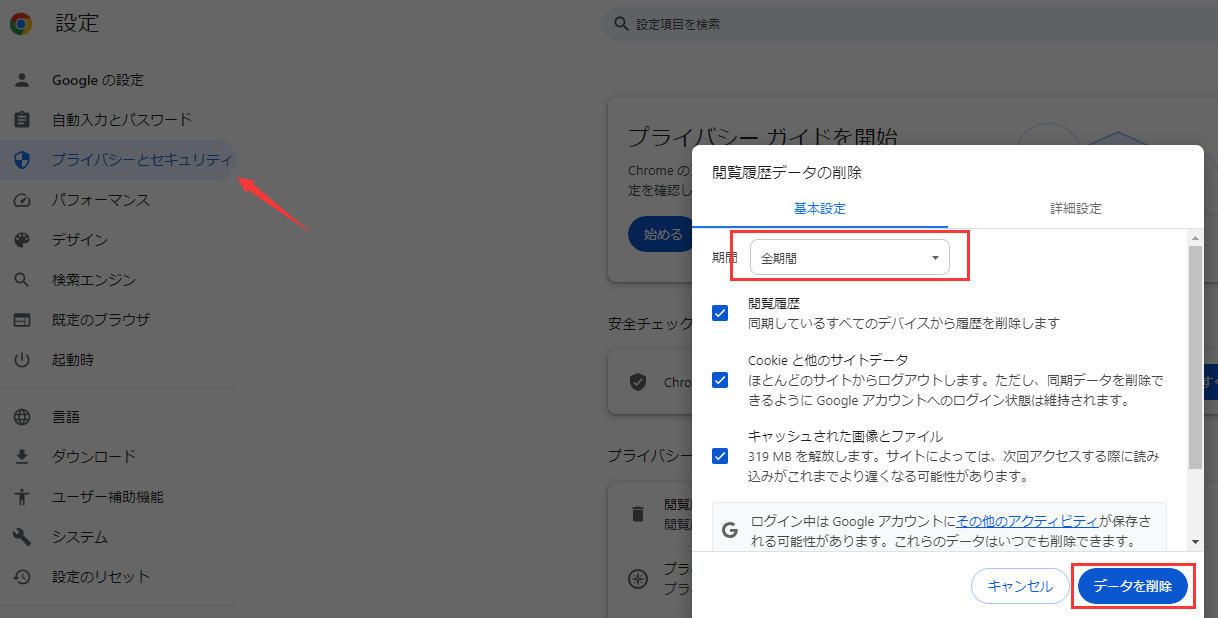Screen dimensions: 1218x618
Task: Uncheck the 閲覧履歴 checkbox
Action: point(720,313)
